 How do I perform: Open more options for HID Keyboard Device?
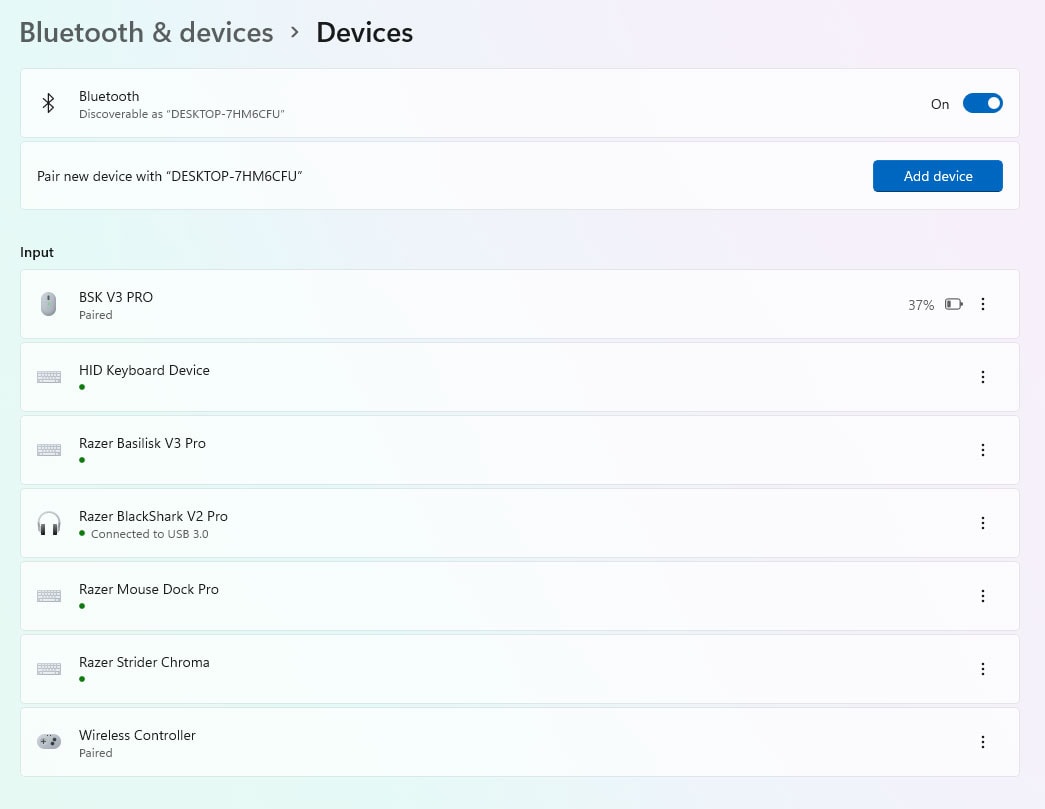point(982,377)
